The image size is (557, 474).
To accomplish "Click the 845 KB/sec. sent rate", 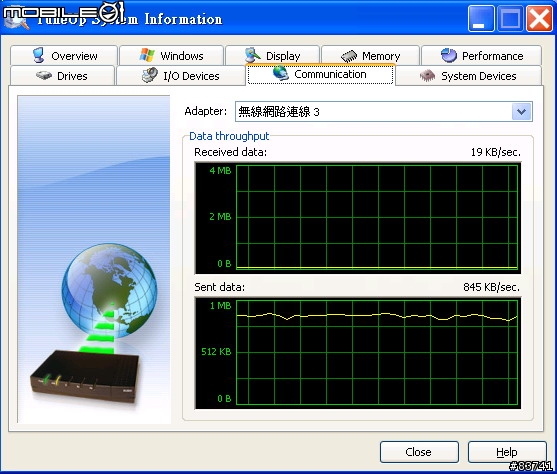I will click(x=492, y=287).
